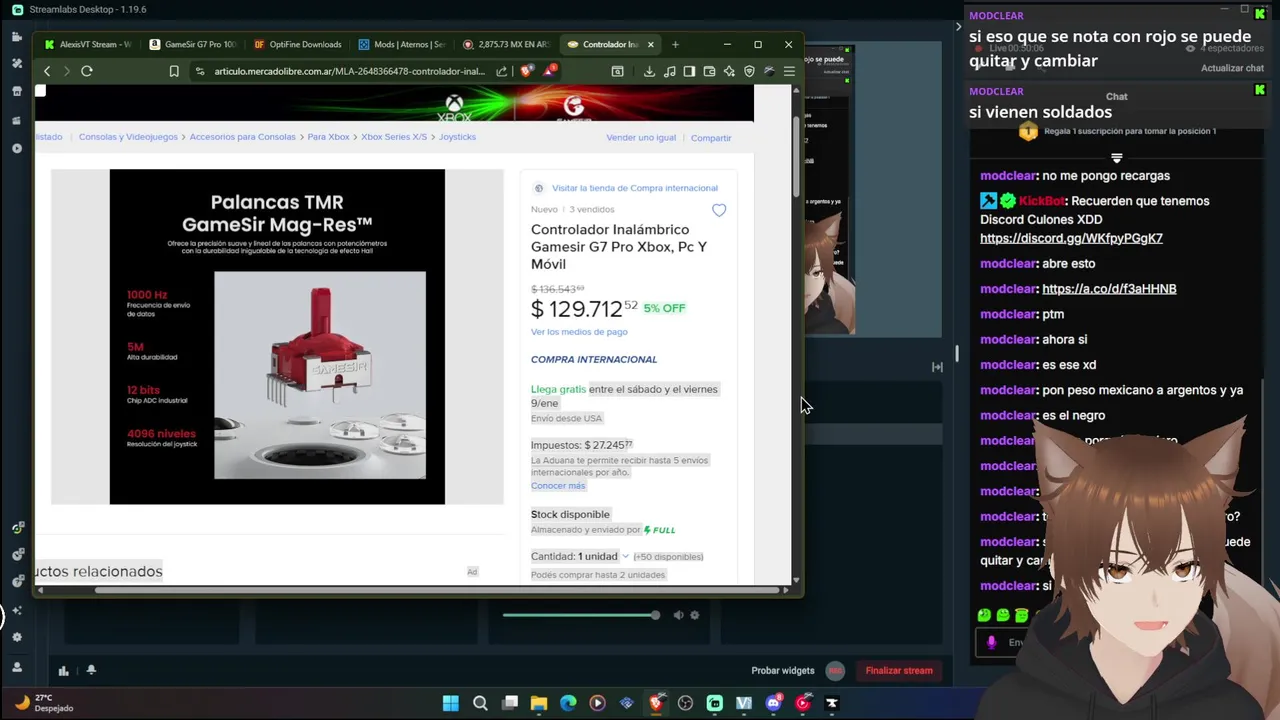Open Xbox Series X/S breadcrumb
The height and width of the screenshot is (720, 1280).
tap(394, 137)
